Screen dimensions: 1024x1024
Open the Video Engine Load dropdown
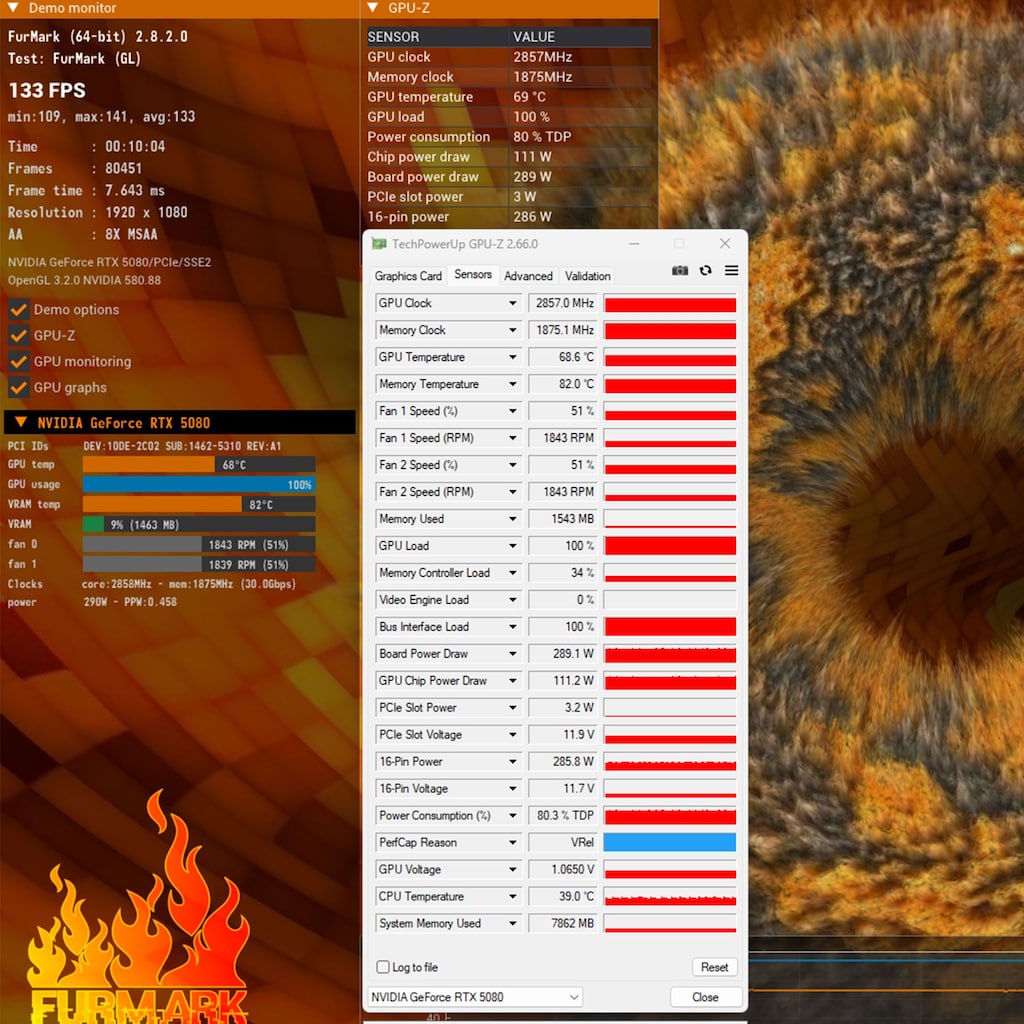pos(513,600)
